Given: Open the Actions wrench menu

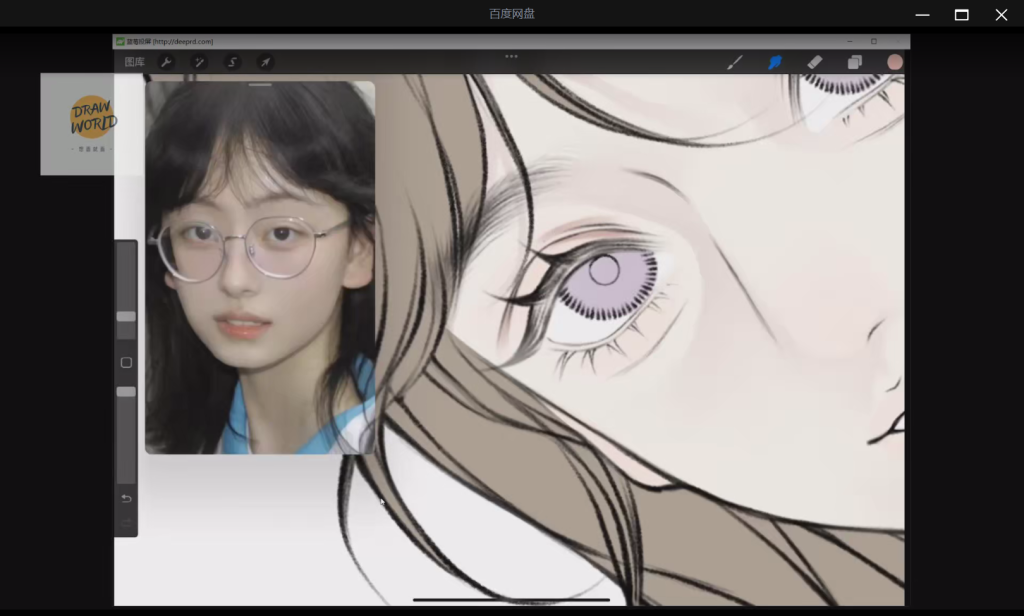Looking at the screenshot, I should 166,62.
